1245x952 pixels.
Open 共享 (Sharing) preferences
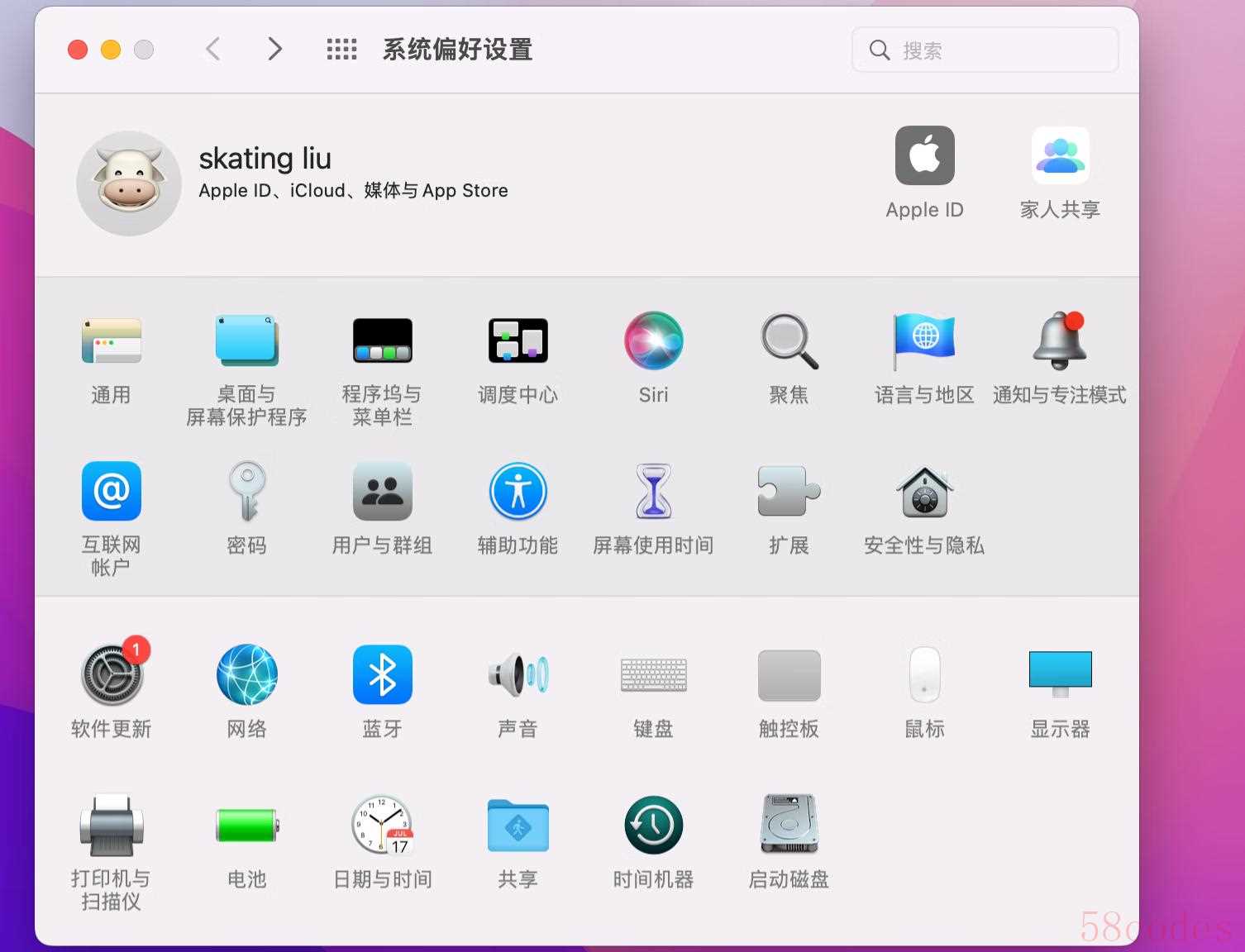tap(518, 825)
